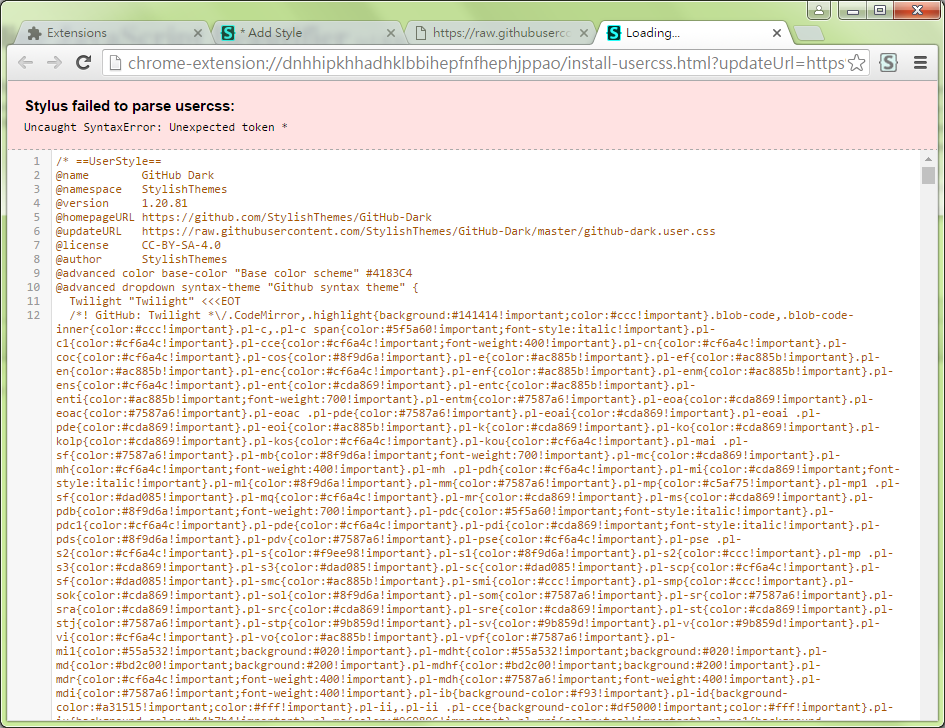Click the 'Stylus failed to parse usercss:' heading
The image size is (945, 728).
click(130, 106)
